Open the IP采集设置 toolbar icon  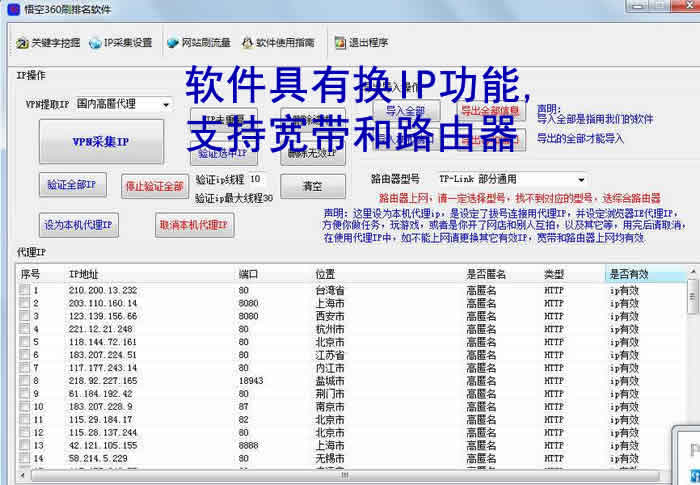click(x=96, y=43)
